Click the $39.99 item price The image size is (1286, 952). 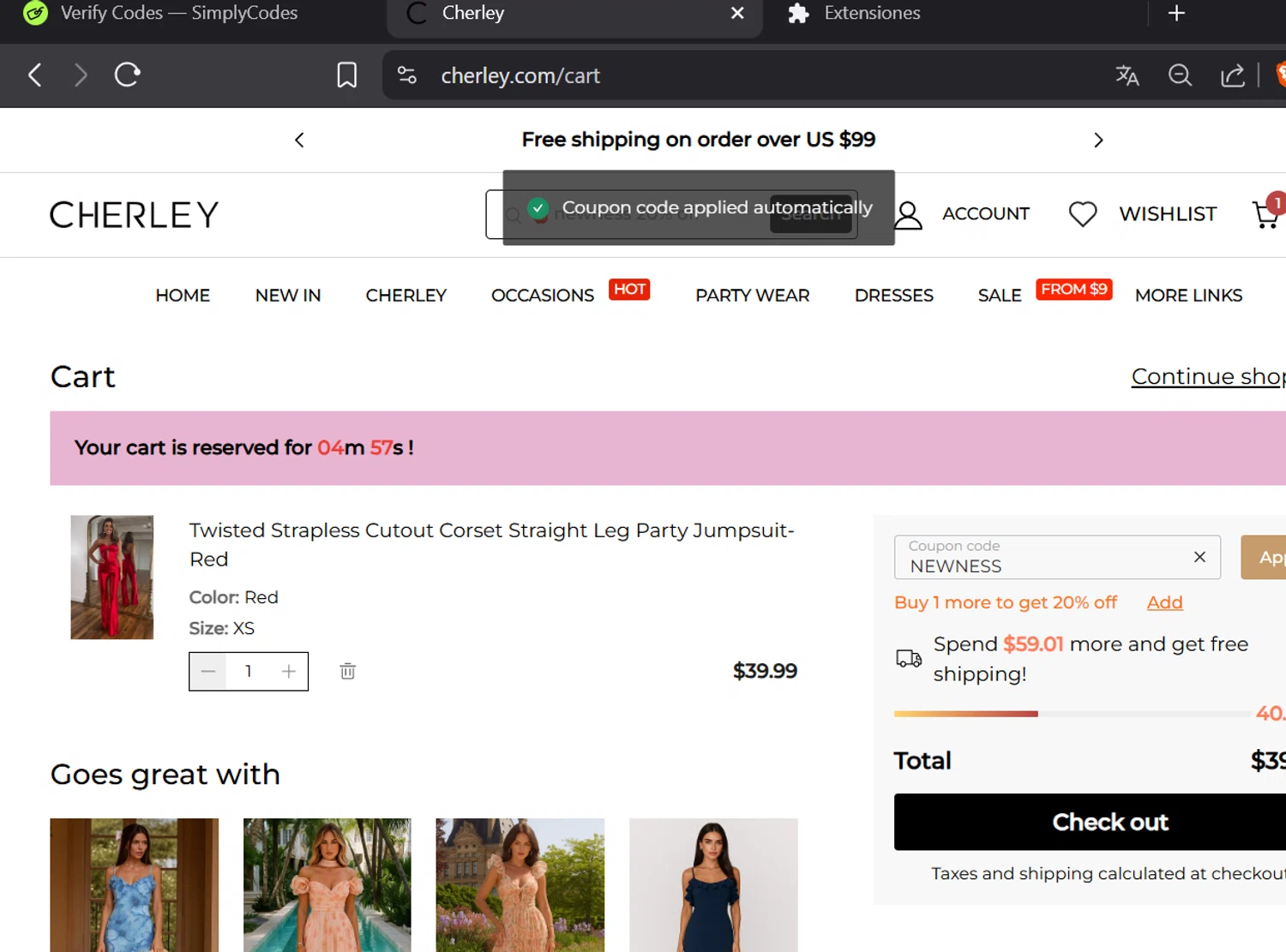(x=765, y=671)
